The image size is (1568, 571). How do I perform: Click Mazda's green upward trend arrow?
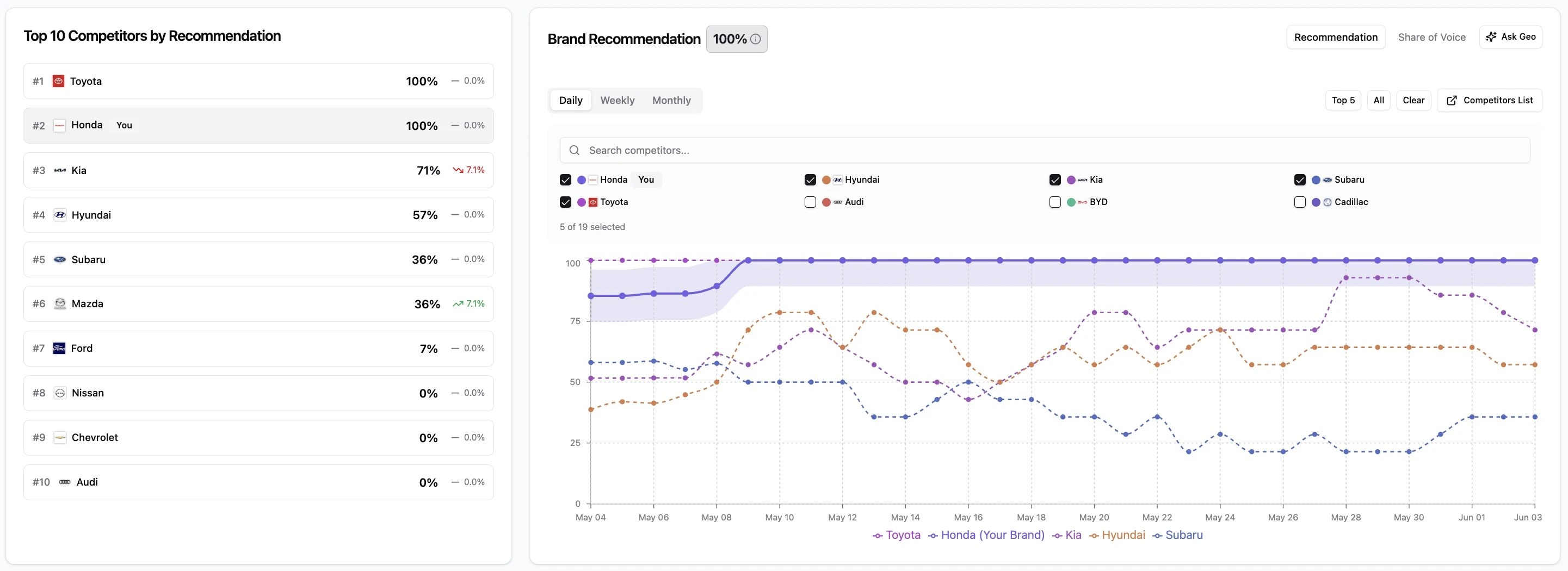pyautogui.click(x=458, y=304)
